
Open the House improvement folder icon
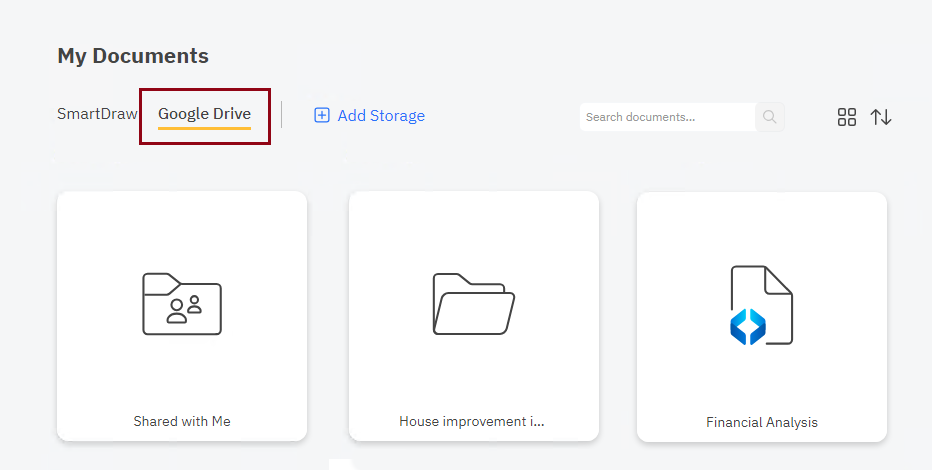coord(474,304)
